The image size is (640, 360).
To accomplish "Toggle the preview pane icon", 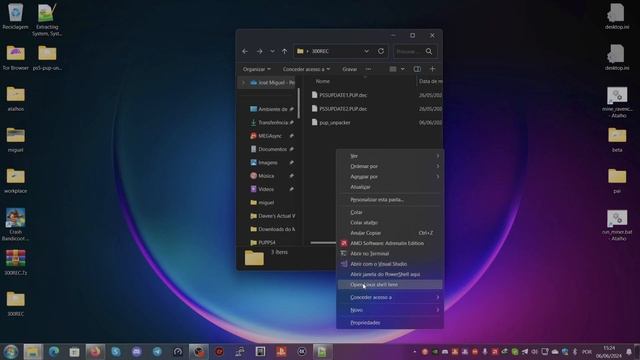I will (417, 69).
